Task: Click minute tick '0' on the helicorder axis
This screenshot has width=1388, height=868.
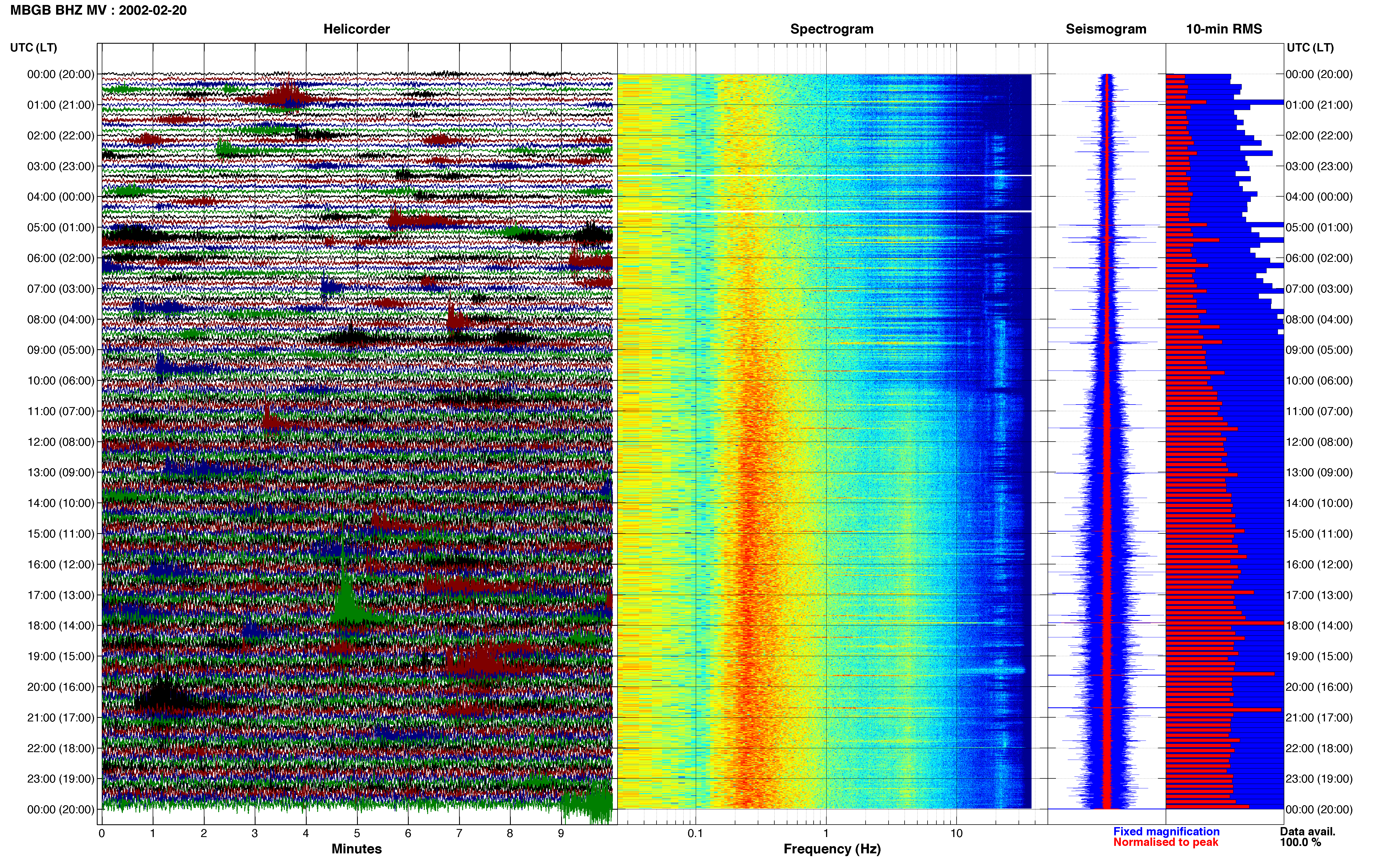Action: point(101,833)
